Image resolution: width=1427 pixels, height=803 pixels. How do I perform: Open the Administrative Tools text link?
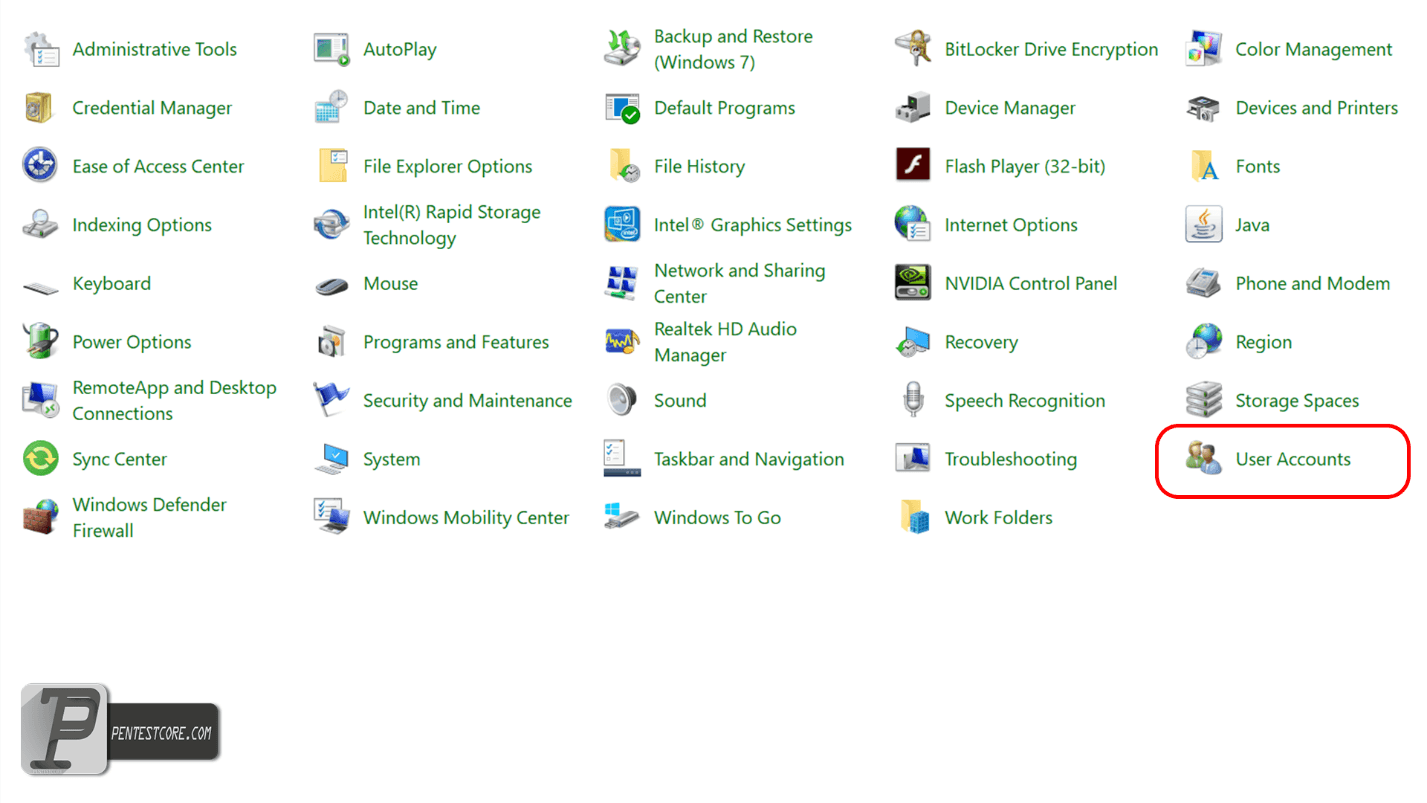155,49
